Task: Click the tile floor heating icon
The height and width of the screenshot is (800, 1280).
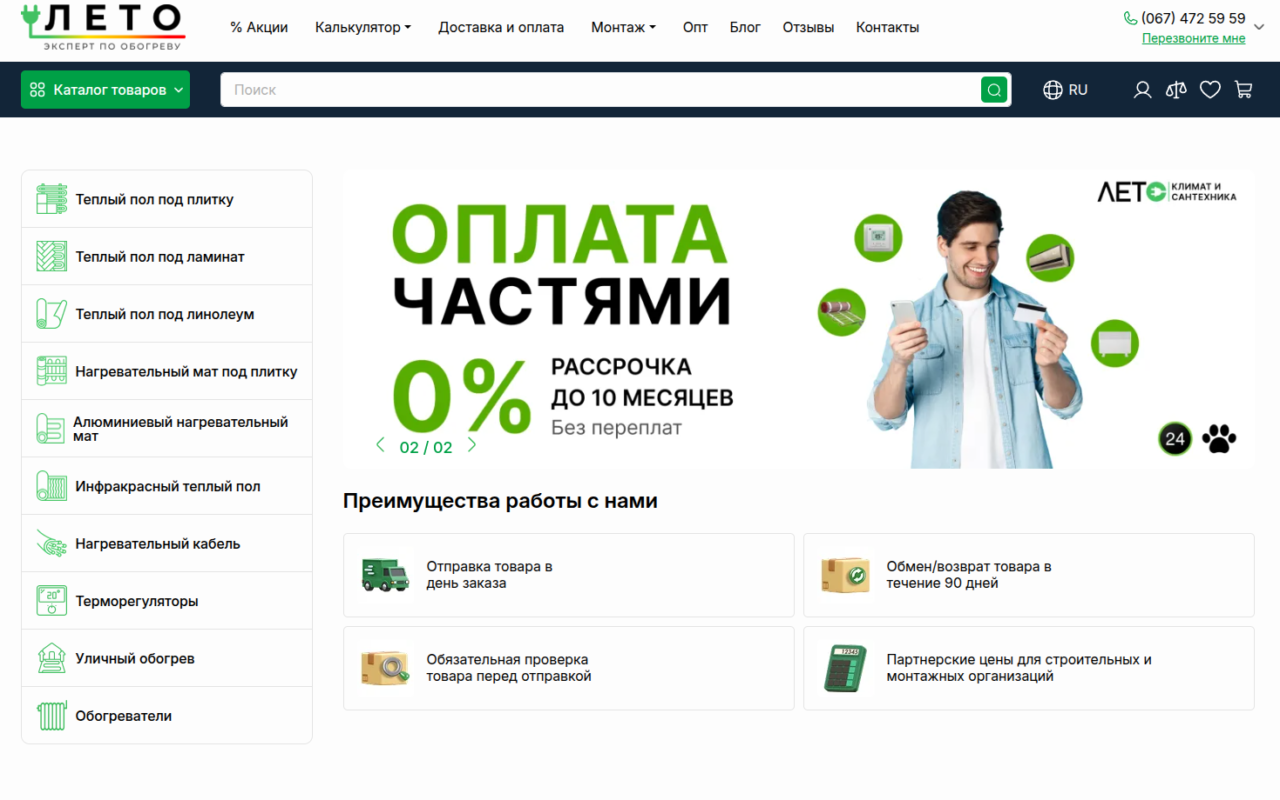Action: (51, 199)
